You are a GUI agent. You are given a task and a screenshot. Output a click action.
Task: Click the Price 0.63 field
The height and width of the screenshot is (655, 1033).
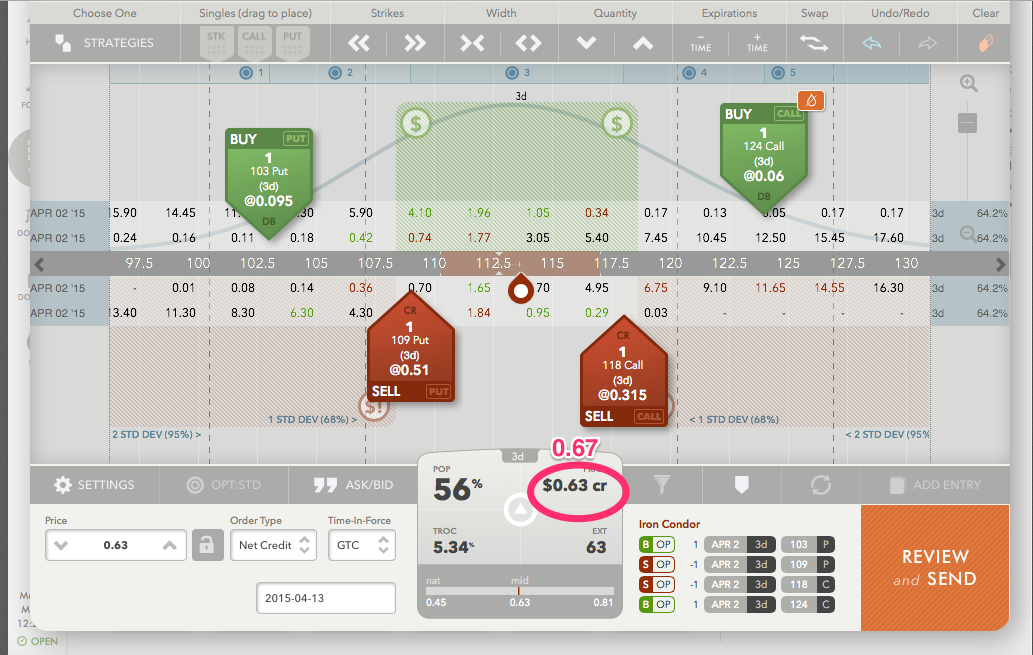point(116,545)
